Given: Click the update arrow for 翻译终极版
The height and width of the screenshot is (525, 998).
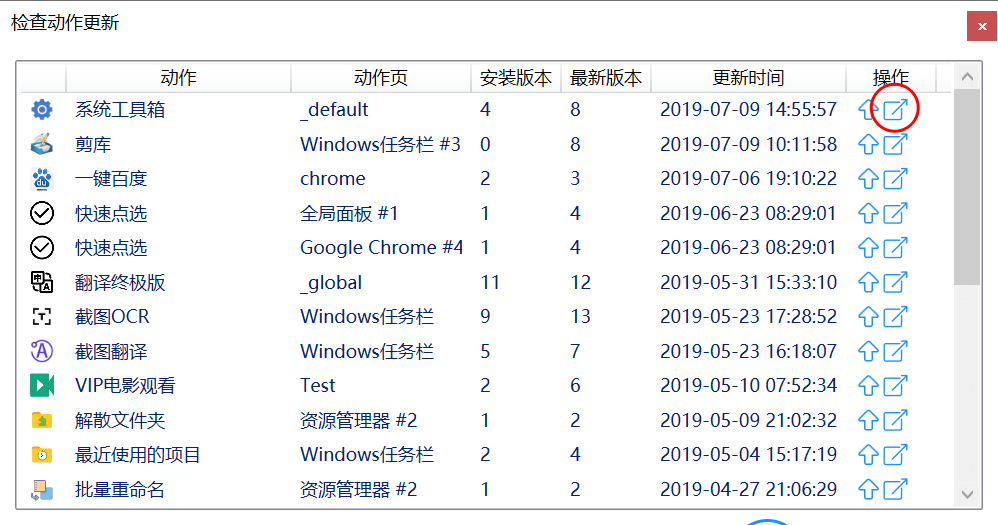Looking at the screenshot, I should point(868,283).
